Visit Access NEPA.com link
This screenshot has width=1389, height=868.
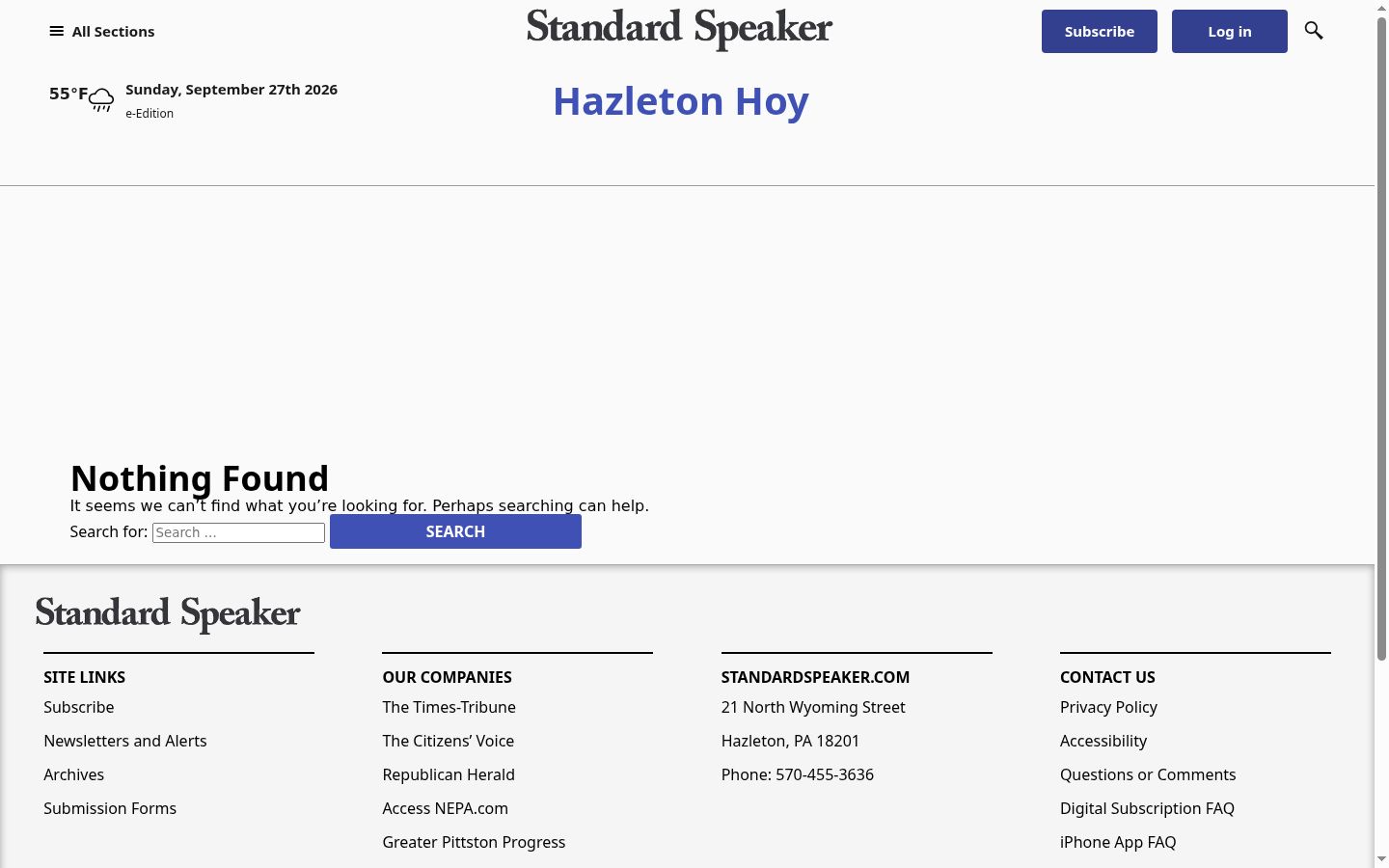[x=446, y=808]
